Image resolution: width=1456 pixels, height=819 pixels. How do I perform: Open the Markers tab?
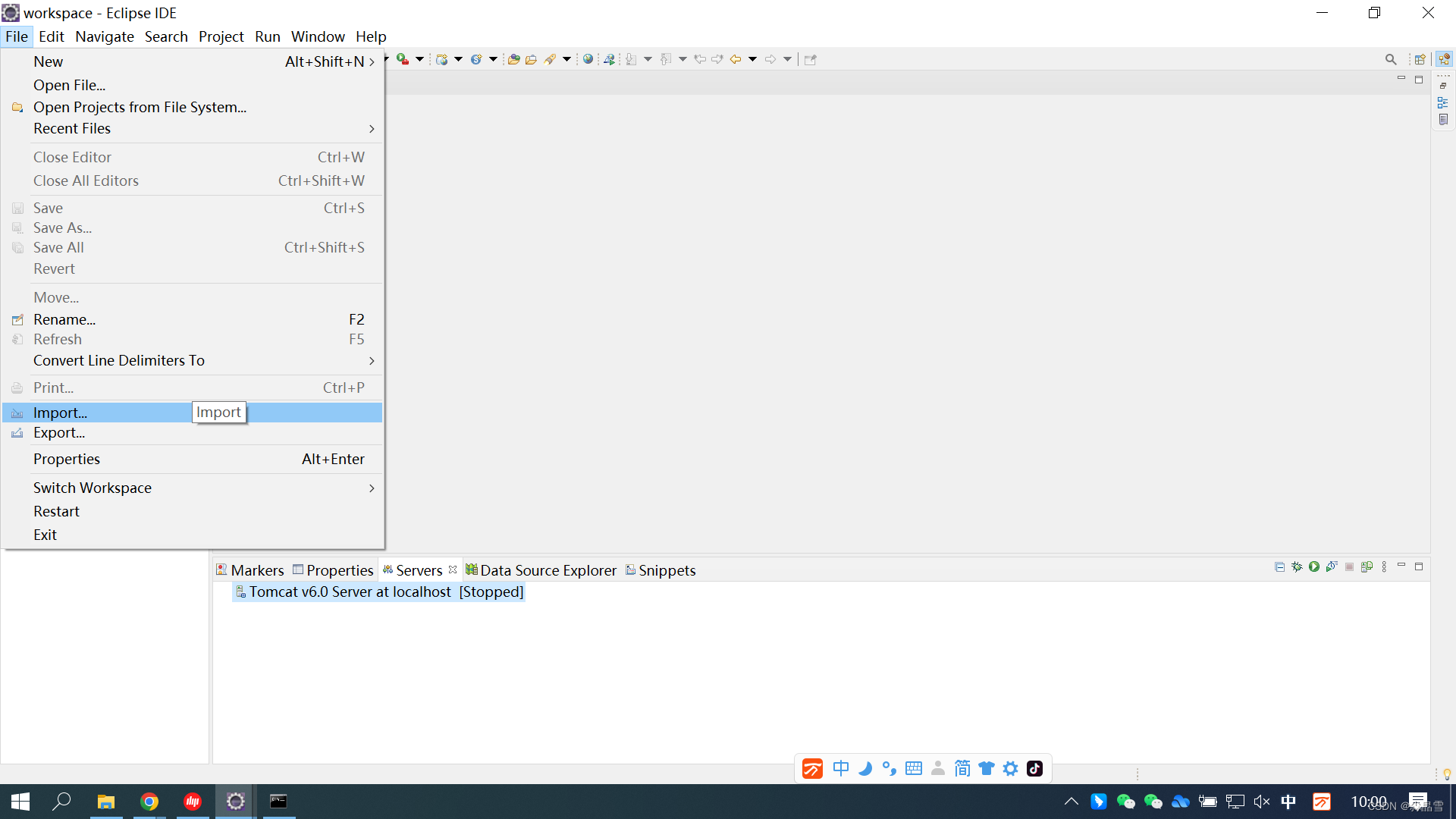click(x=256, y=570)
